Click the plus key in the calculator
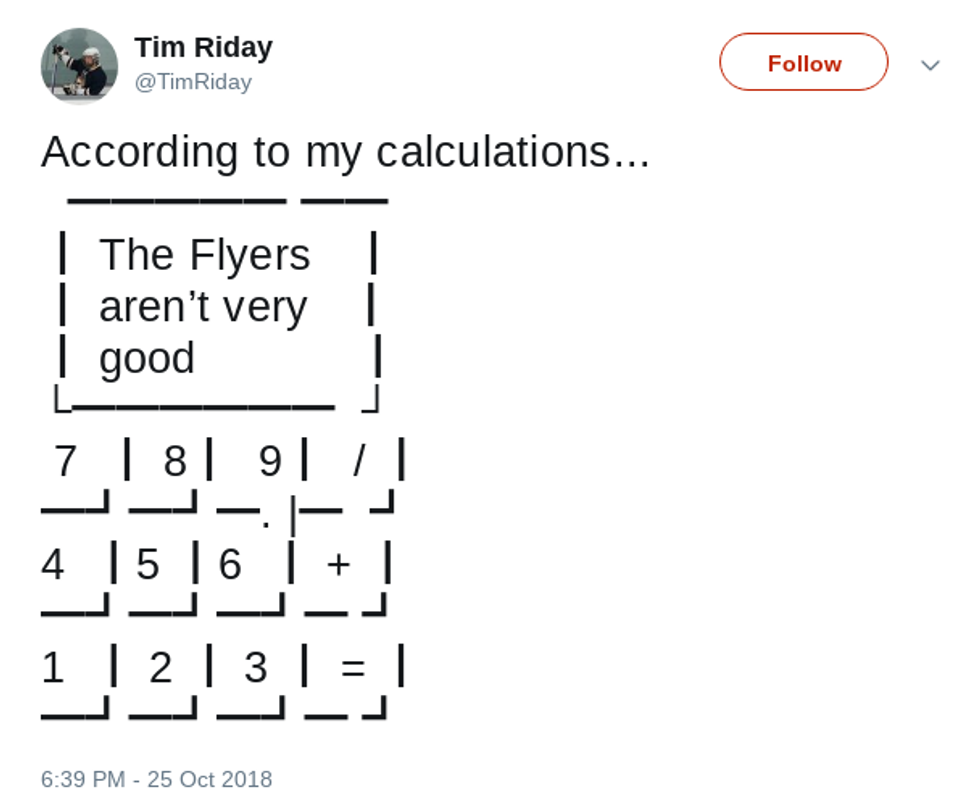This screenshot has height=808, width=980. [339, 565]
